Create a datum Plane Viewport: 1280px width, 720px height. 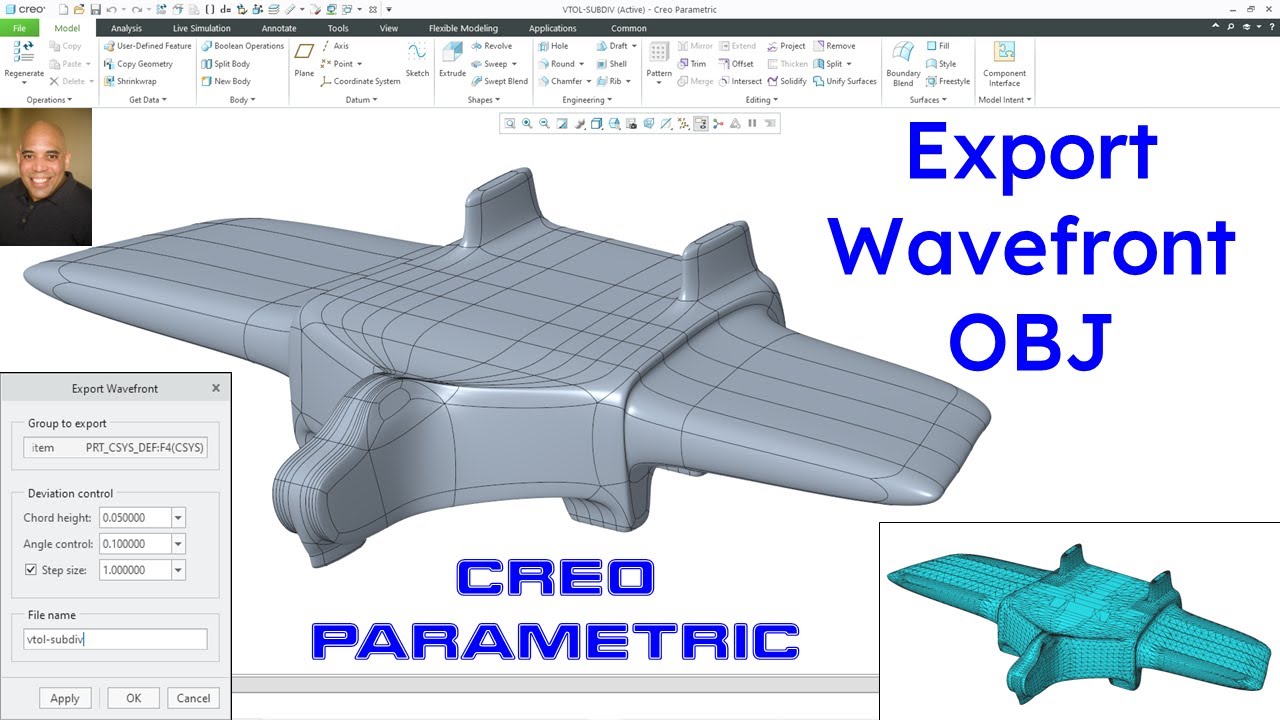coord(304,59)
